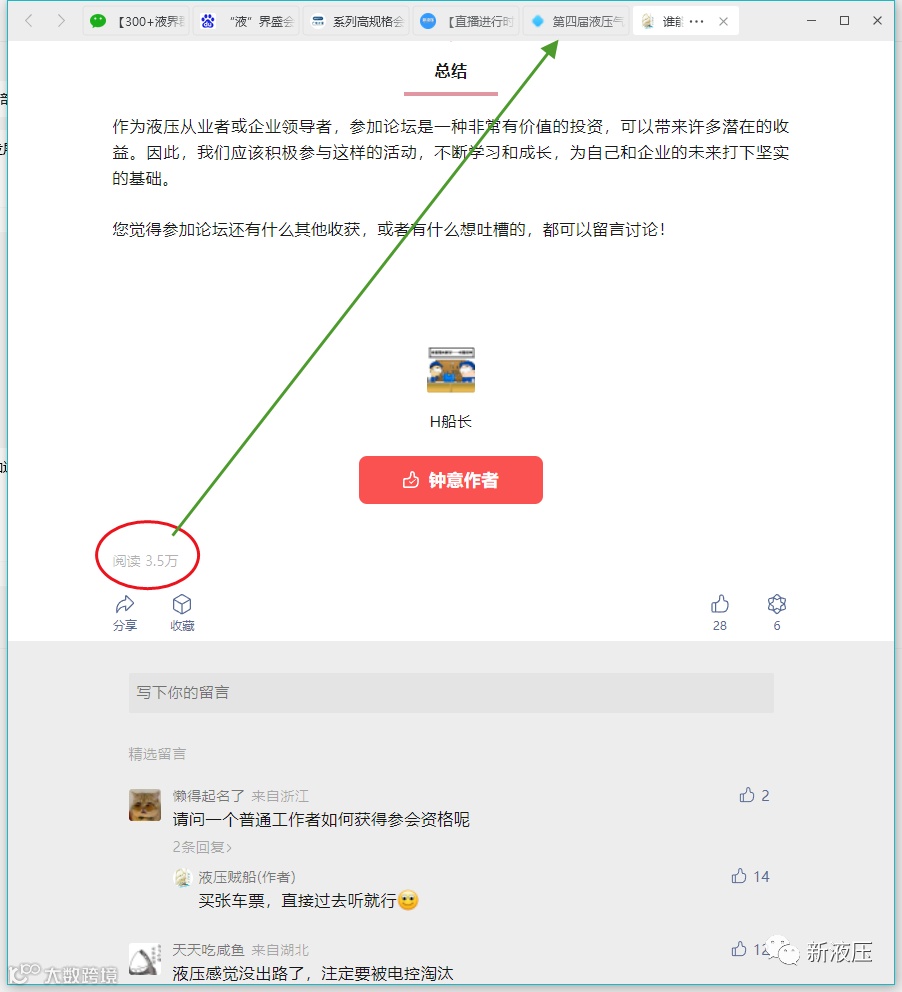Click the H船长 author avatar image
Screen dimensions: 902x992
coord(451,369)
